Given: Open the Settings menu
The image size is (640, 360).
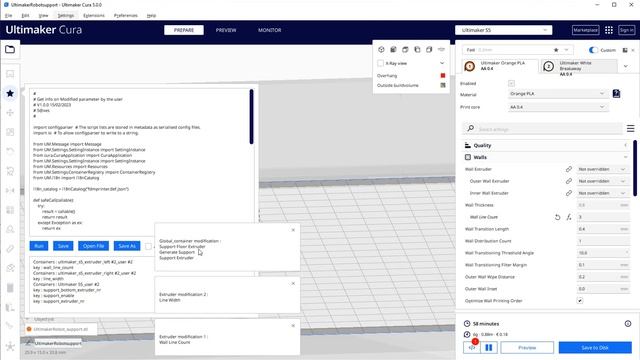Looking at the screenshot, I should (66, 16).
